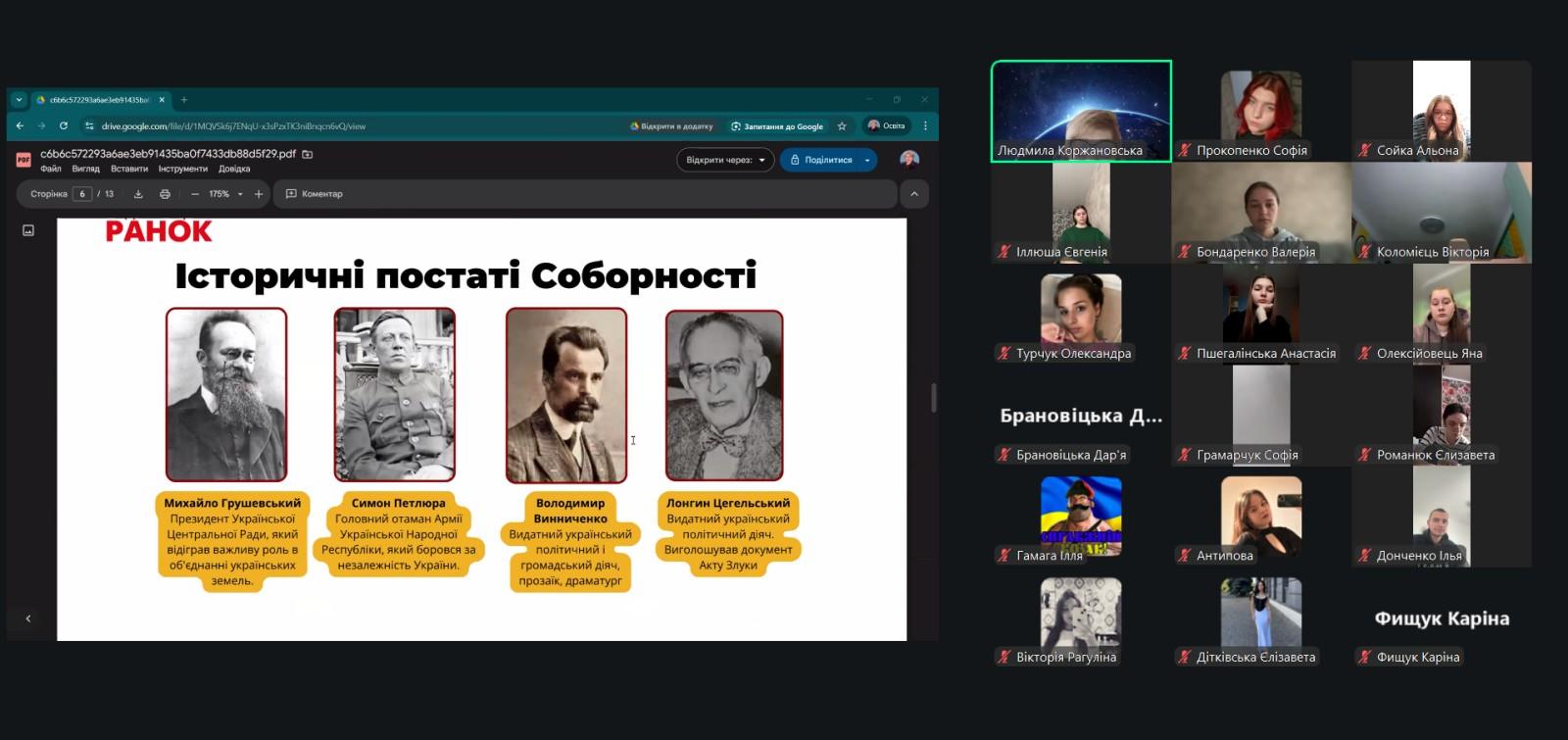Zoom in with the plus button
1568x740 pixels.
pos(259,194)
